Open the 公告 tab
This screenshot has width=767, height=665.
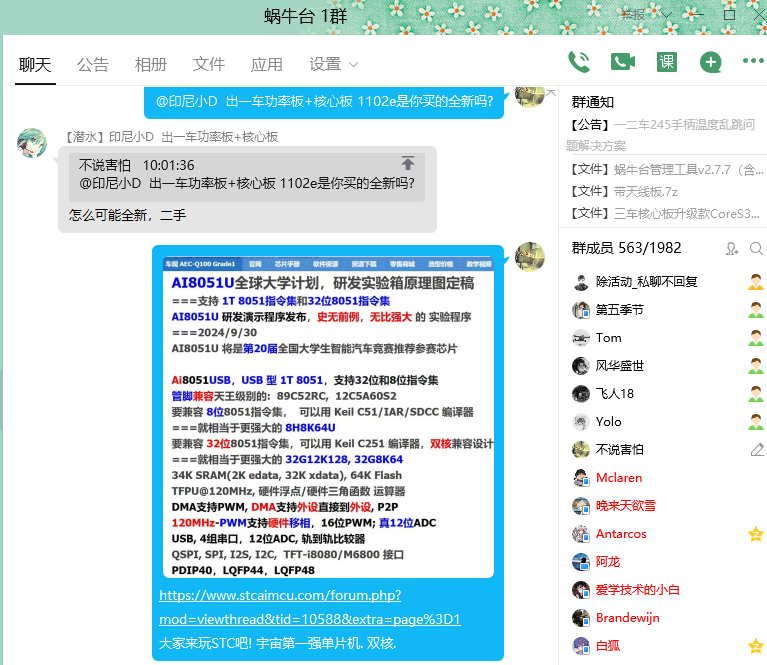[x=92, y=64]
